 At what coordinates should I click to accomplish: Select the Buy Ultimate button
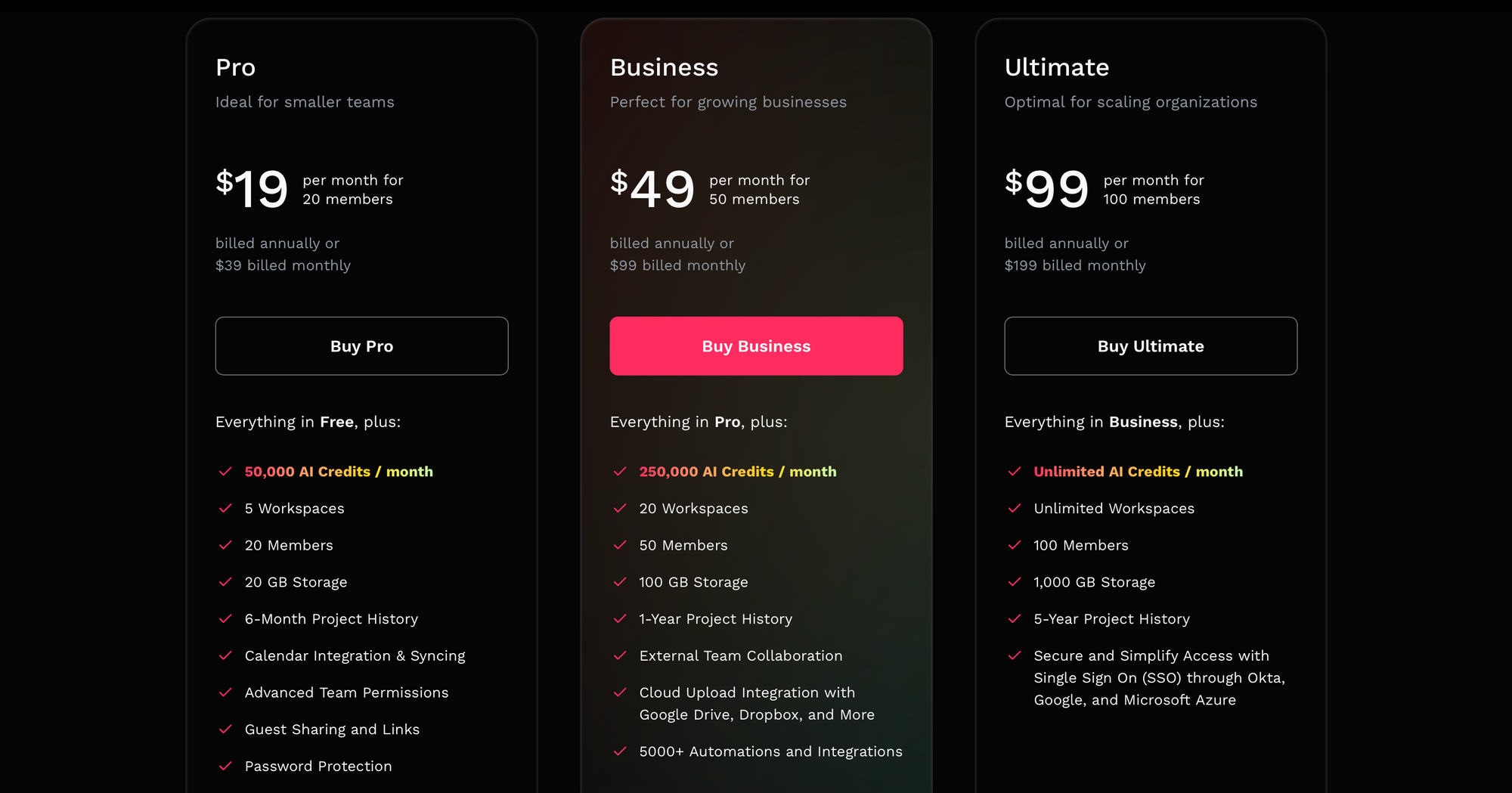(1151, 345)
